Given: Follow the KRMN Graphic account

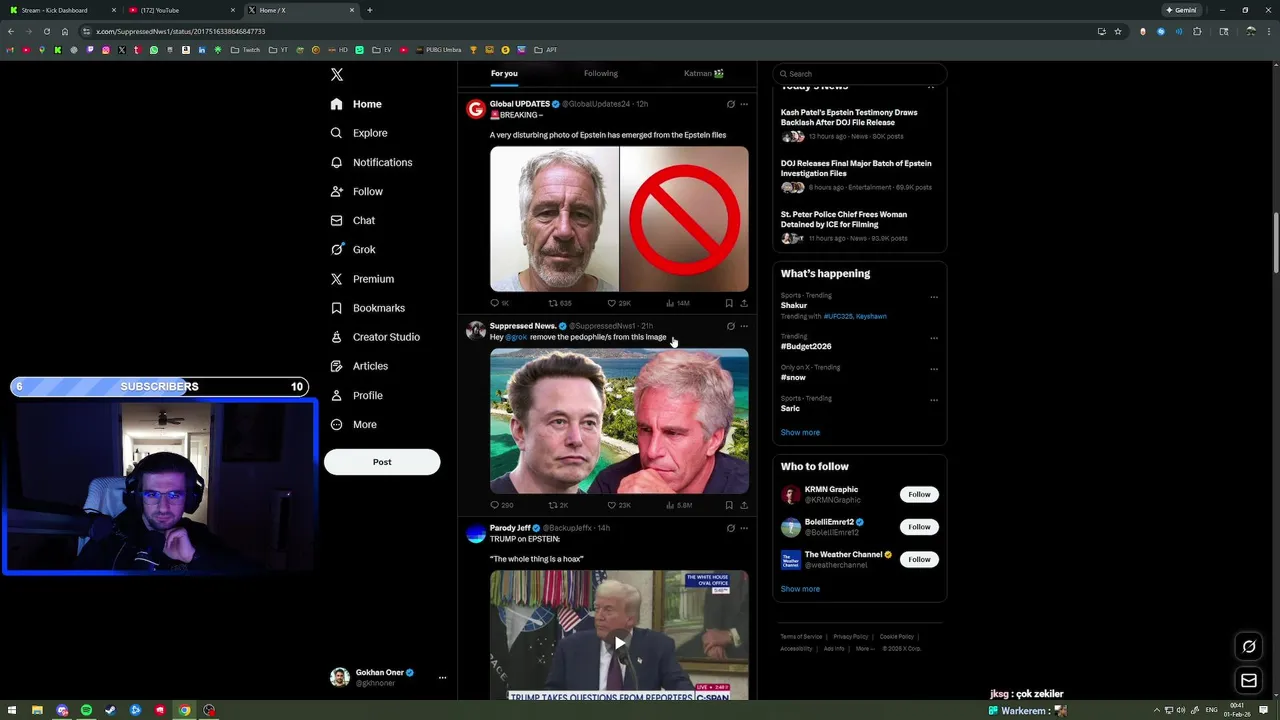Looking at the screenshot, I should tap(919, 494).
